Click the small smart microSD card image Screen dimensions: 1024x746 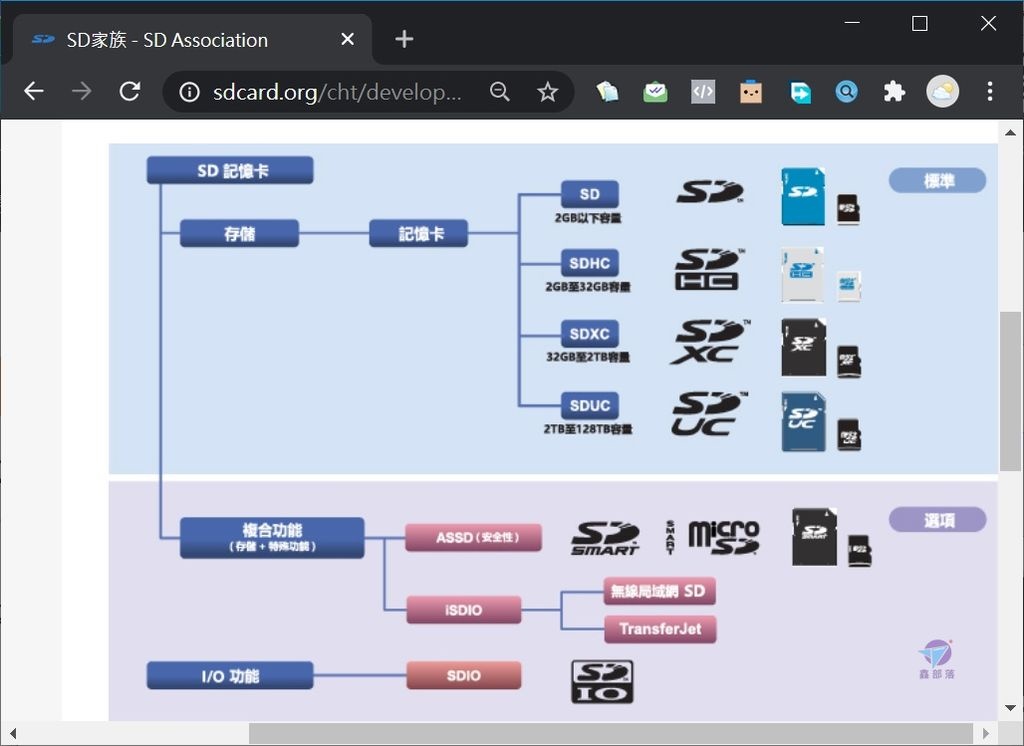[859, 551]
